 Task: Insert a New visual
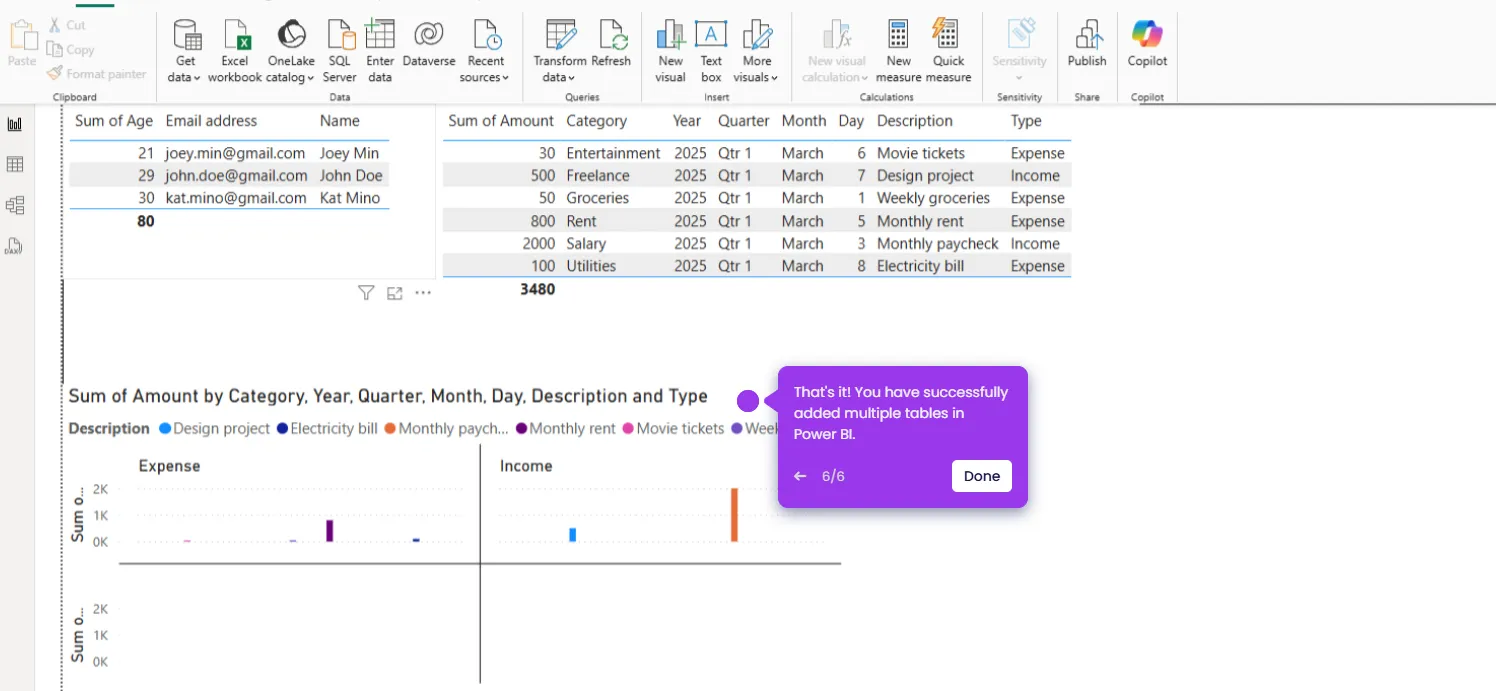pyautogui.click(x=671, y=51)
